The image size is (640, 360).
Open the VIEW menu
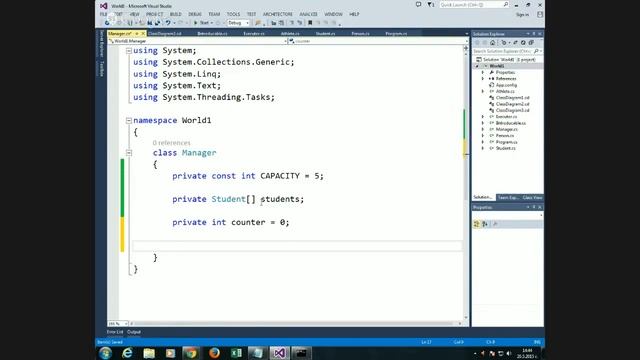tap(134, 14)
